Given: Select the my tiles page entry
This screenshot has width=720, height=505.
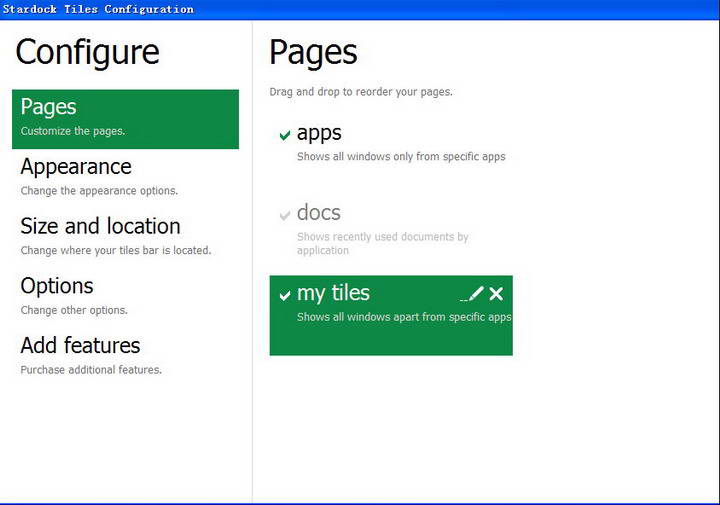Looking at the screenshot, I should (391, 315).
